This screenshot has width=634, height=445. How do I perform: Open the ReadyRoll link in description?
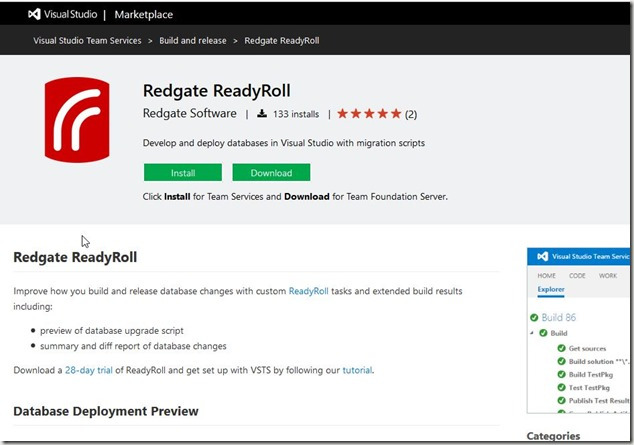point(310,291)
